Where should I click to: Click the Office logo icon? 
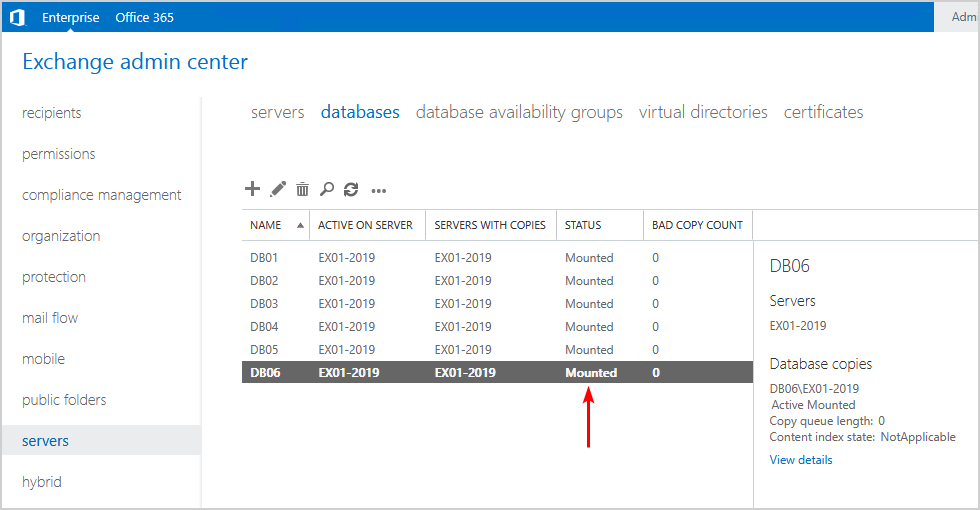pyautogui.click(x=17, y=17)
